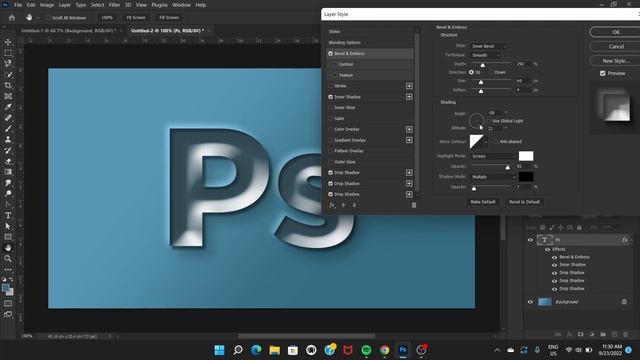
Task: Uncheck the Preview checkbox
Action: 602,73
